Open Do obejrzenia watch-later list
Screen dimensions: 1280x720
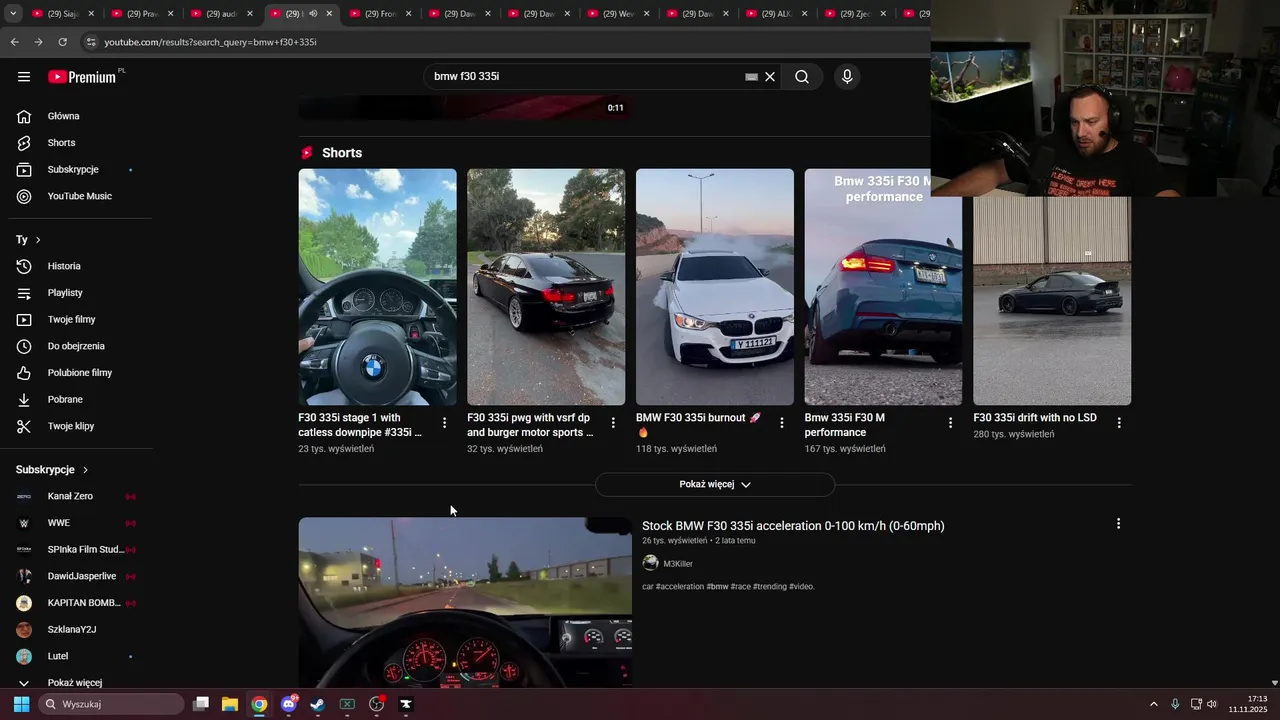point(76,346)
